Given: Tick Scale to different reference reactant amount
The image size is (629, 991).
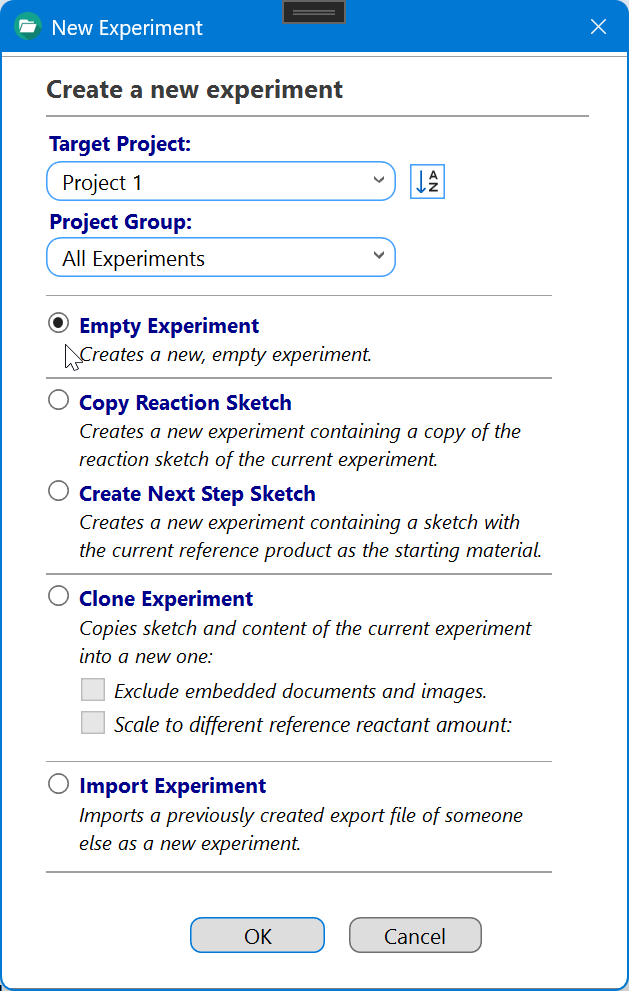Looking at the screenshot, I should click(x=93, y=723).
